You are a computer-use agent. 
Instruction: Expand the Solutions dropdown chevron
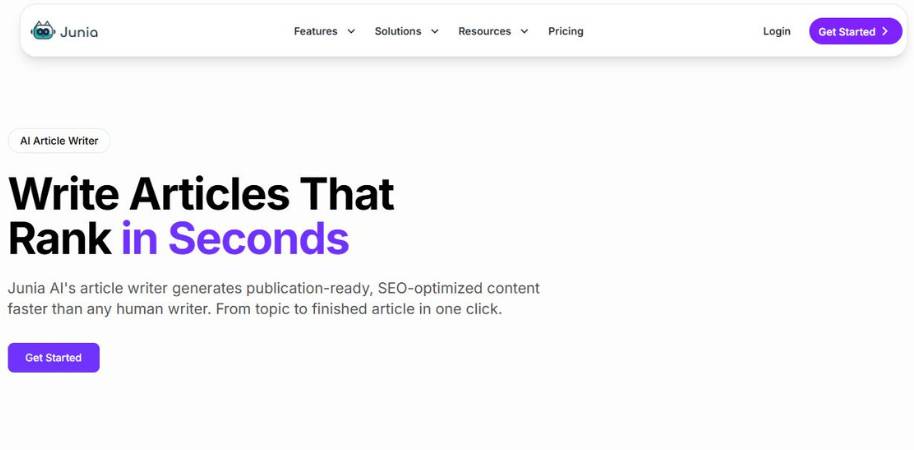435,32
